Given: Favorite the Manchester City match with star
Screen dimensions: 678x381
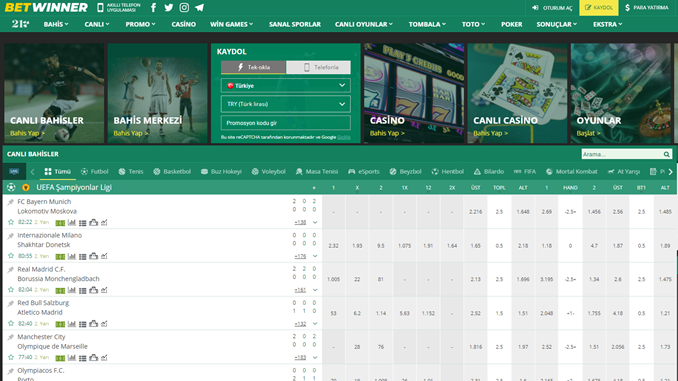Looking at the screenshot, I should (11, 357).
